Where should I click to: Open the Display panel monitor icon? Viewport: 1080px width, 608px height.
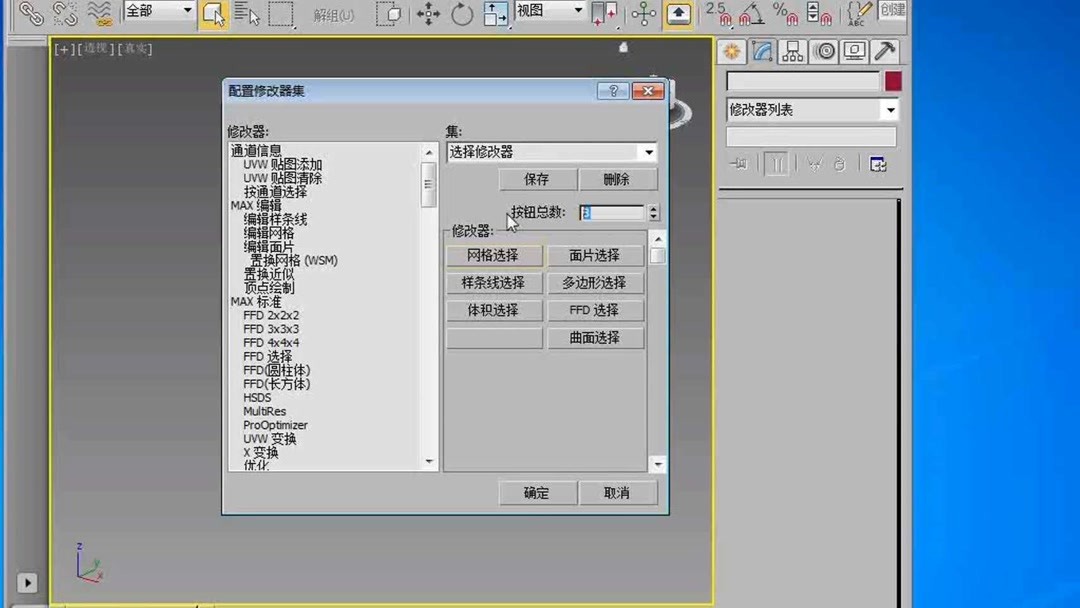tap(852, 51)
